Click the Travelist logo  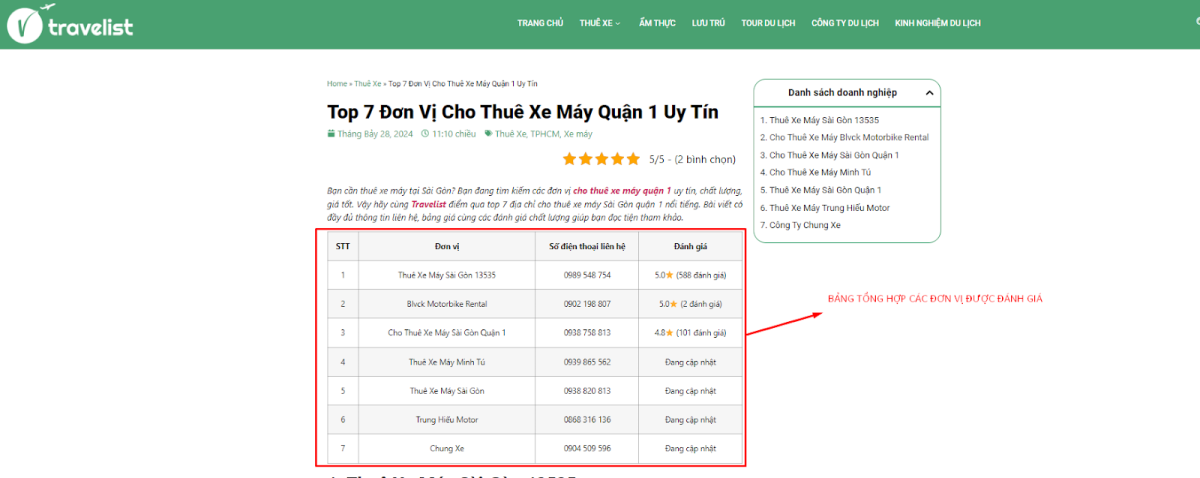tap(69, 23)
